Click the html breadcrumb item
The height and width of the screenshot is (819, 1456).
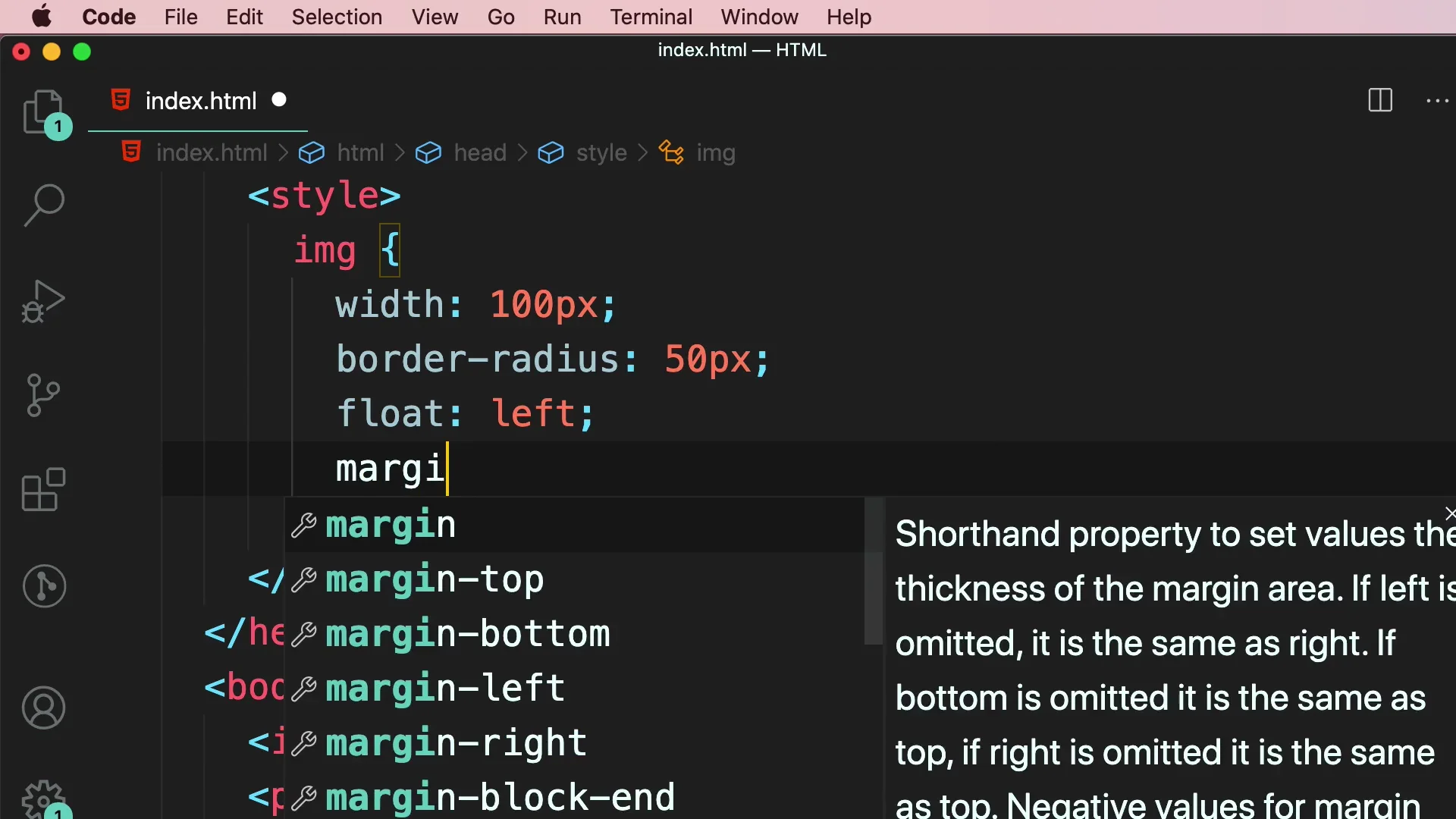point(342,152)
